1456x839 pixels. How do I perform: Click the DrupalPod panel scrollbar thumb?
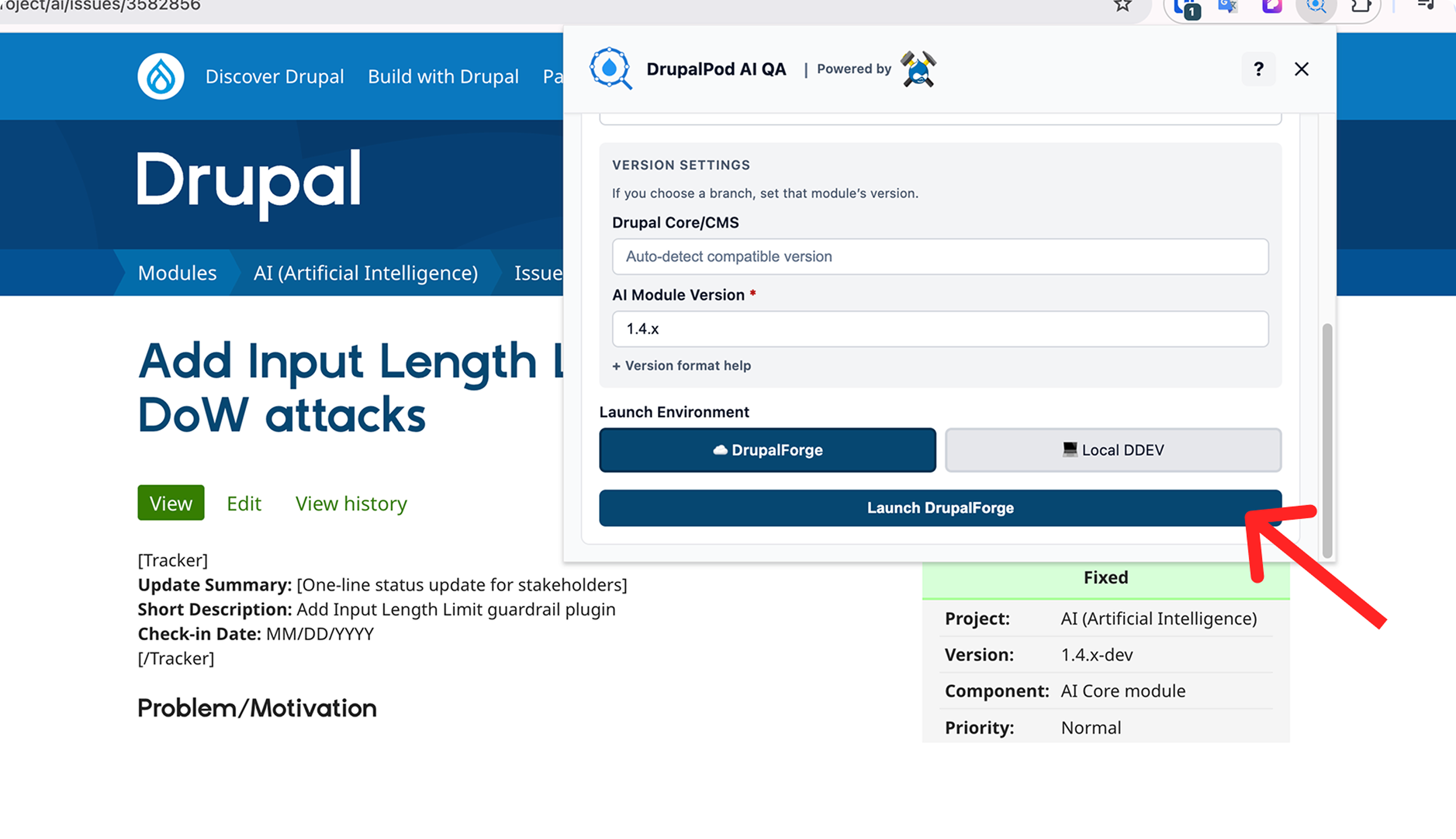coord(1327,441)
